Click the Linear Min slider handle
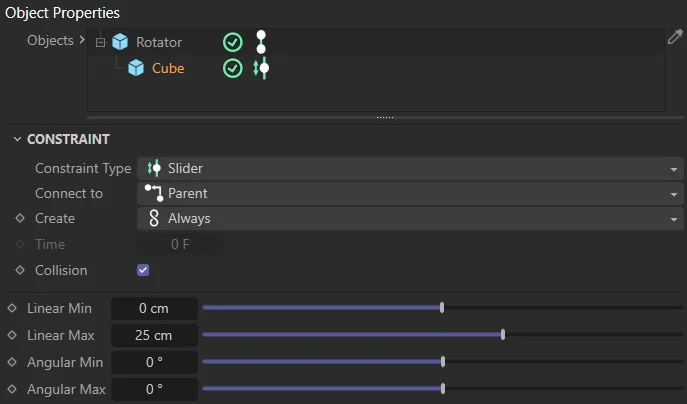This screenshot has height=404, width=687. point(442,308)
